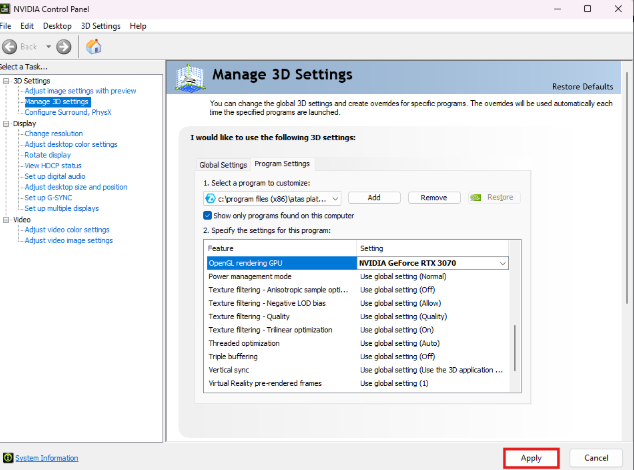This screenshot has width=634, height=470.
Task: Open Set up multiple displays
Action: pyautogui.click(x=61, y=208)
